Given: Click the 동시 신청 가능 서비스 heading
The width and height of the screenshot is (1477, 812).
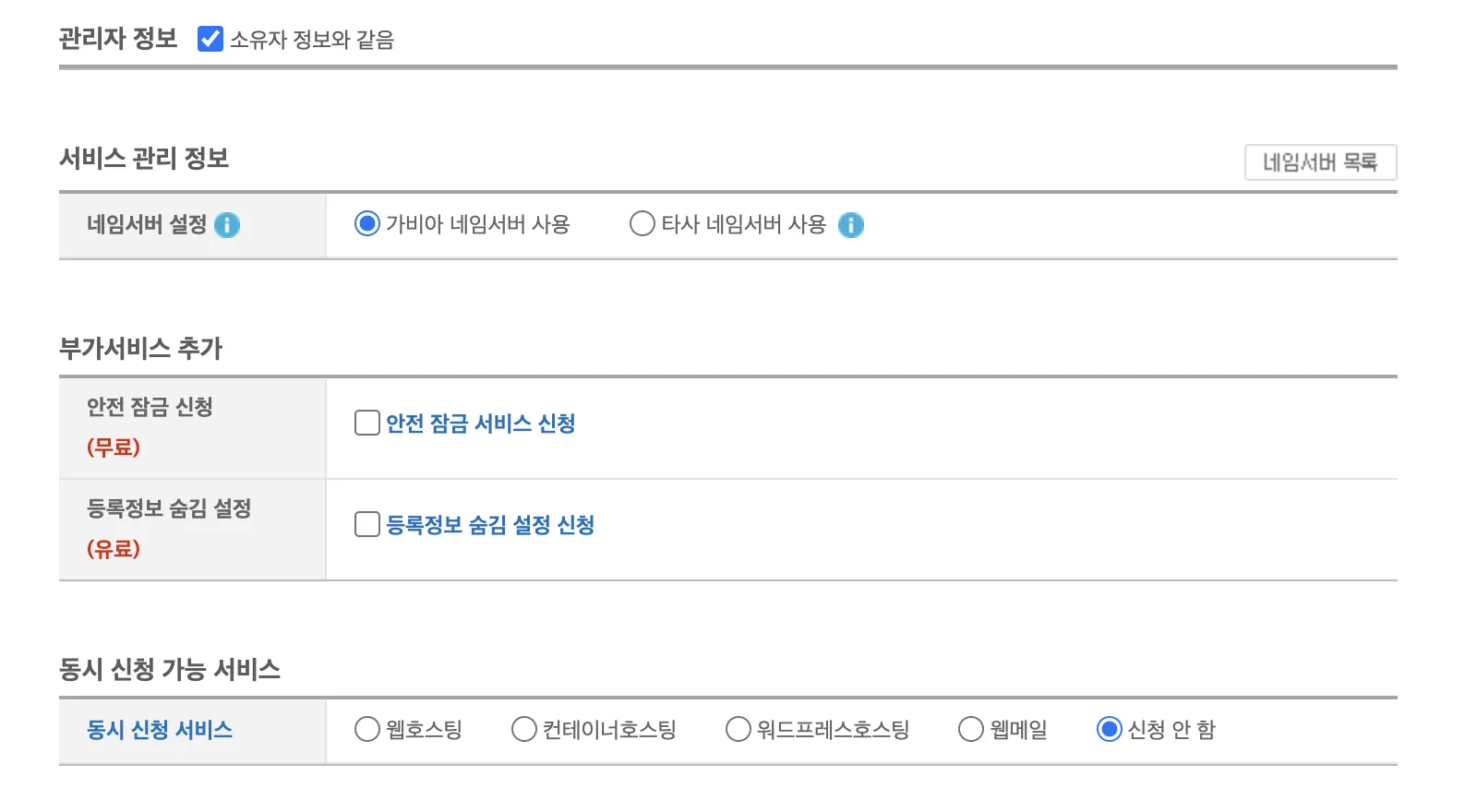Looking at the screenshot, I should click(170, 670).
